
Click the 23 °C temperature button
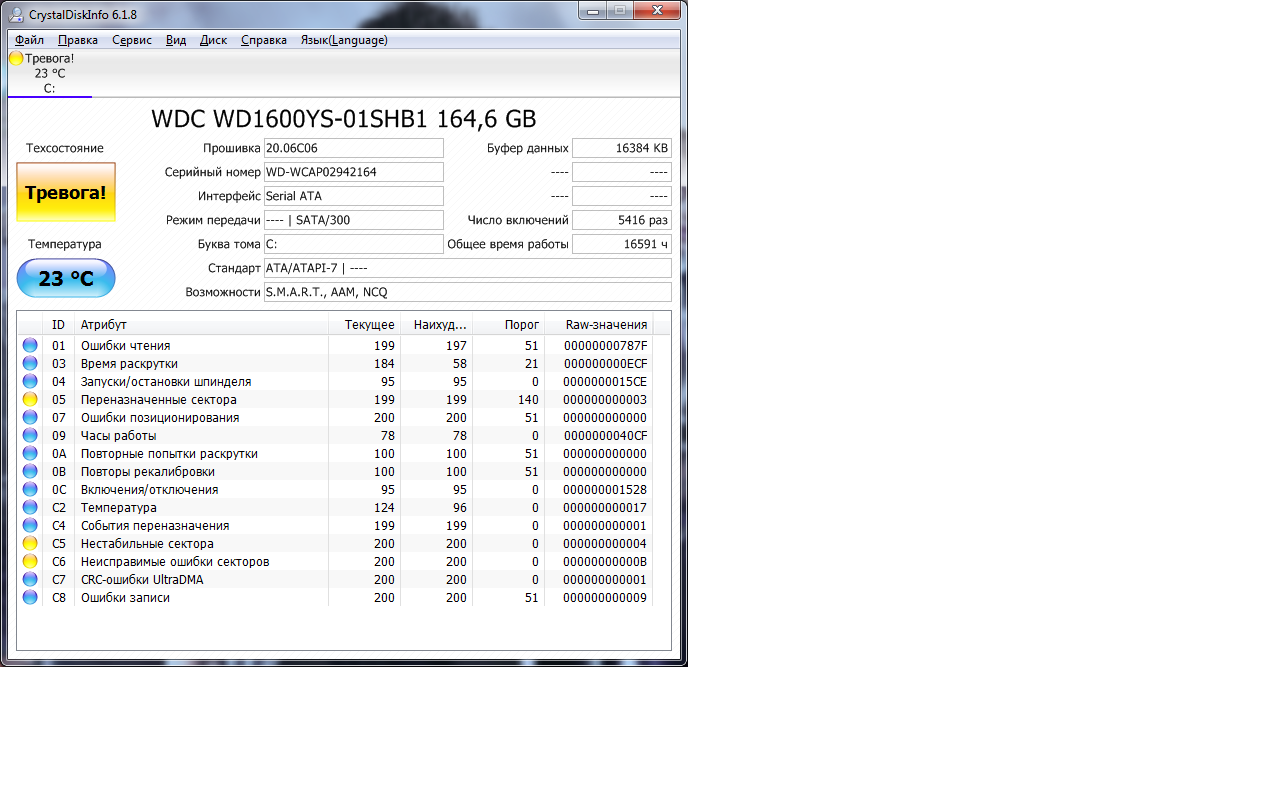pyautogui.click(x=66, y=278)
